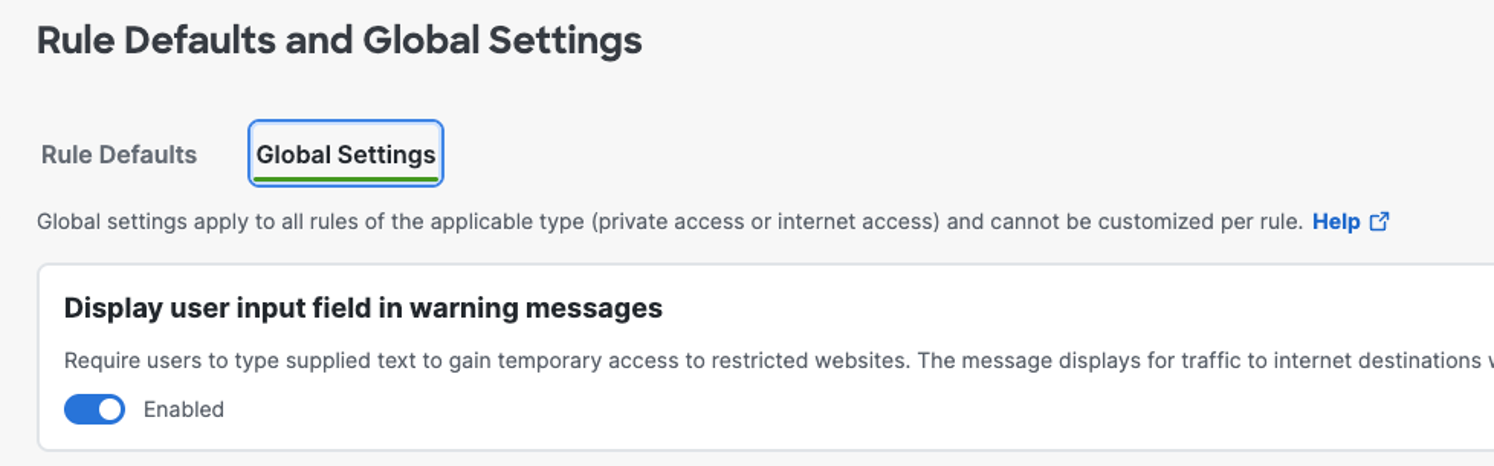This screenshot has width=1494, height=466.
Task: Click the white knob of the Enabled switch
Action: (x=110, y=409)
